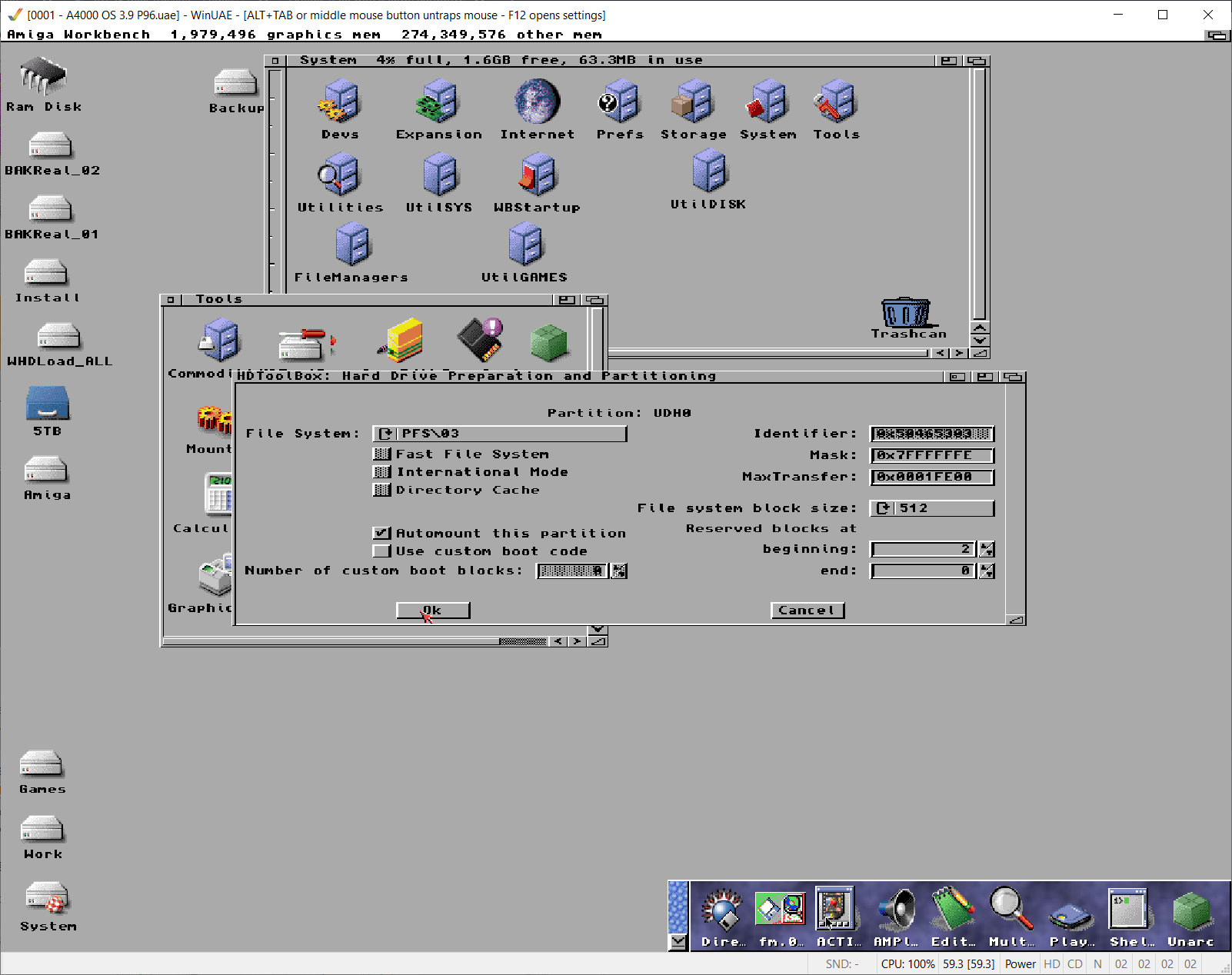Cancel the HDToolBox file system dialog

[x=807, y=610]
